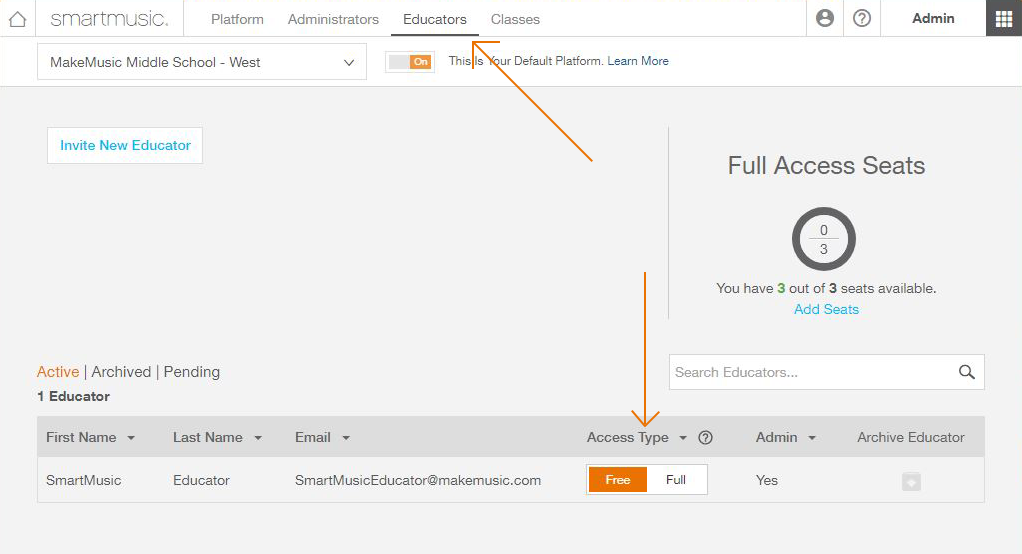Image resolution: width=1022 pixels, height=554 pixels.
Task: Go to the home icon
Action: [x=18, y=19]
